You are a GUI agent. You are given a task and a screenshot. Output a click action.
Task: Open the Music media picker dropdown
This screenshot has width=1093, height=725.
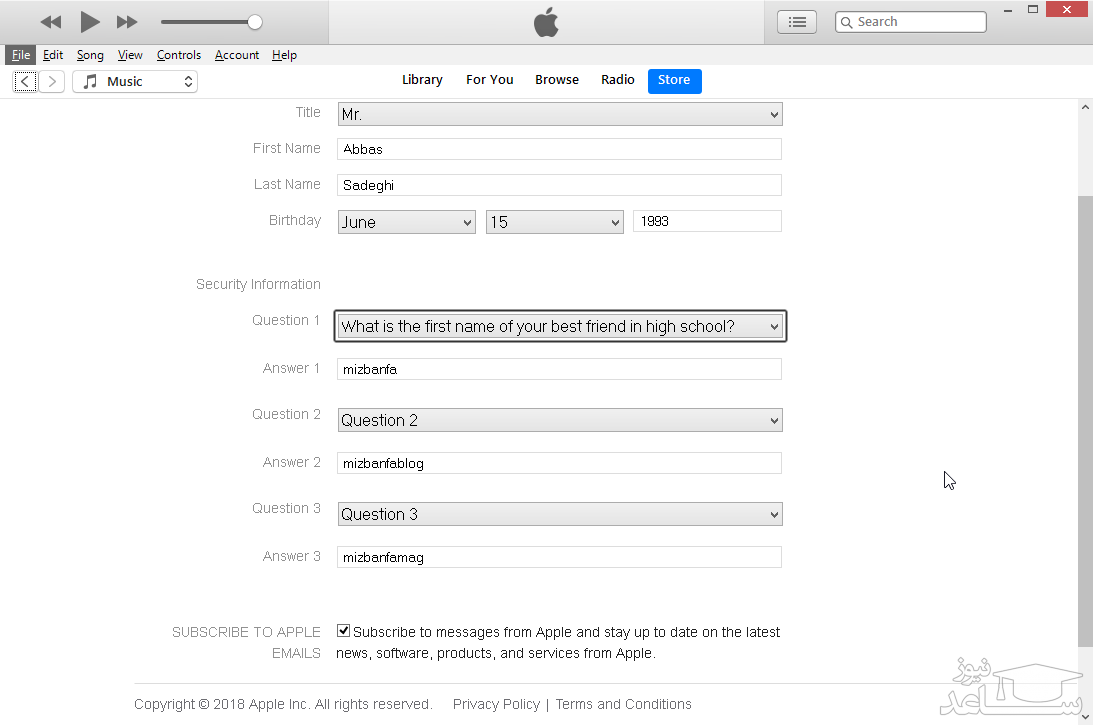coord(135,82)
